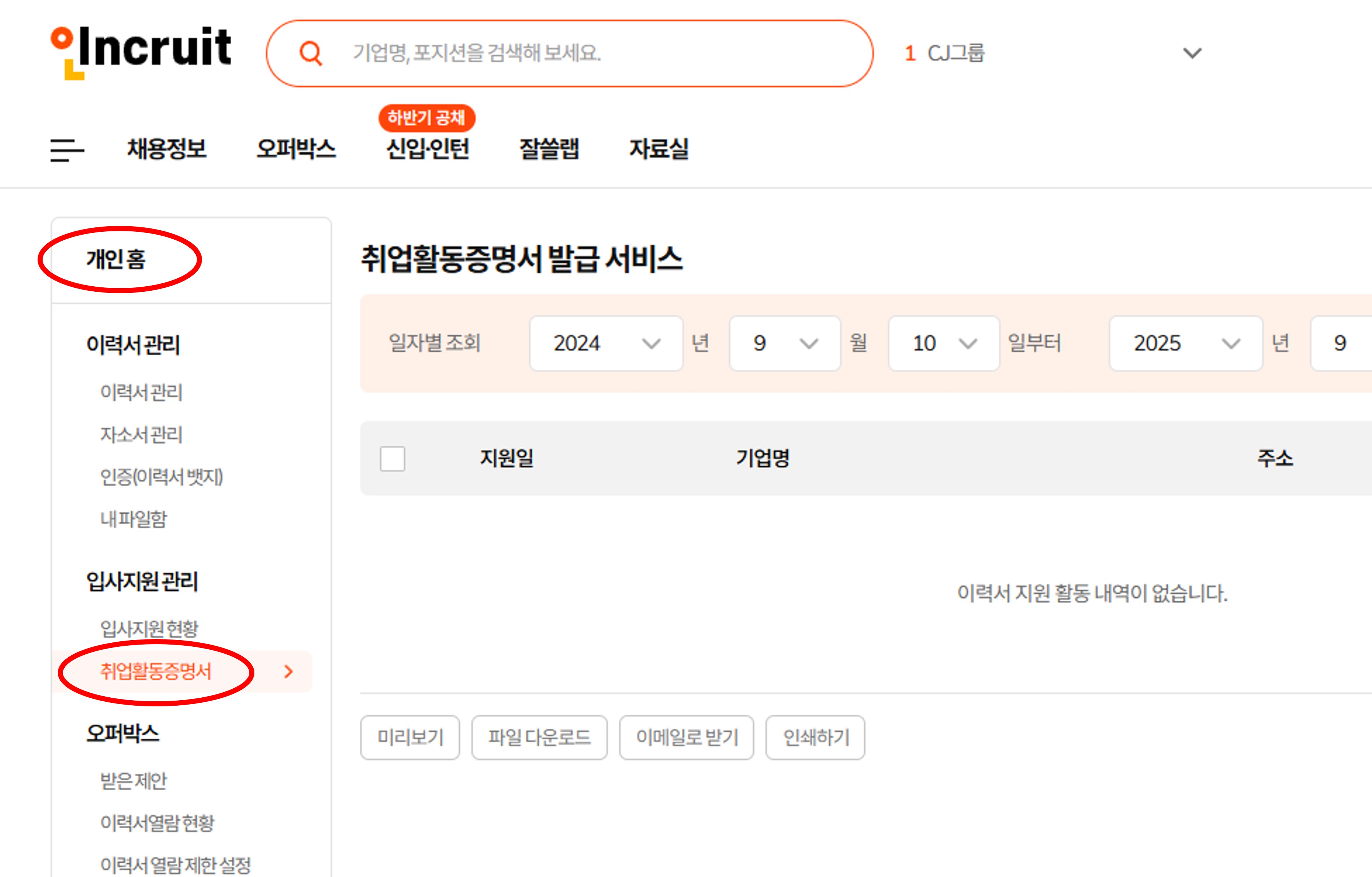Expand the CJ그룹 trending keyword list
This screenshot has height=877, width=1372.
(1192, 53)
